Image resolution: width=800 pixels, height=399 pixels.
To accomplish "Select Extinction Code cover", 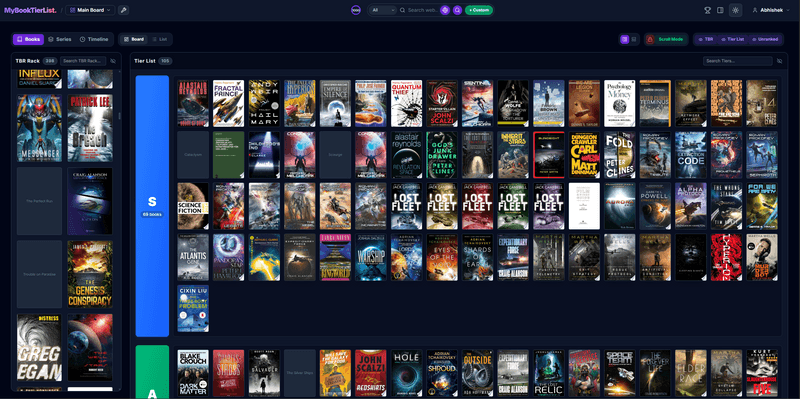I will (691, 155).
